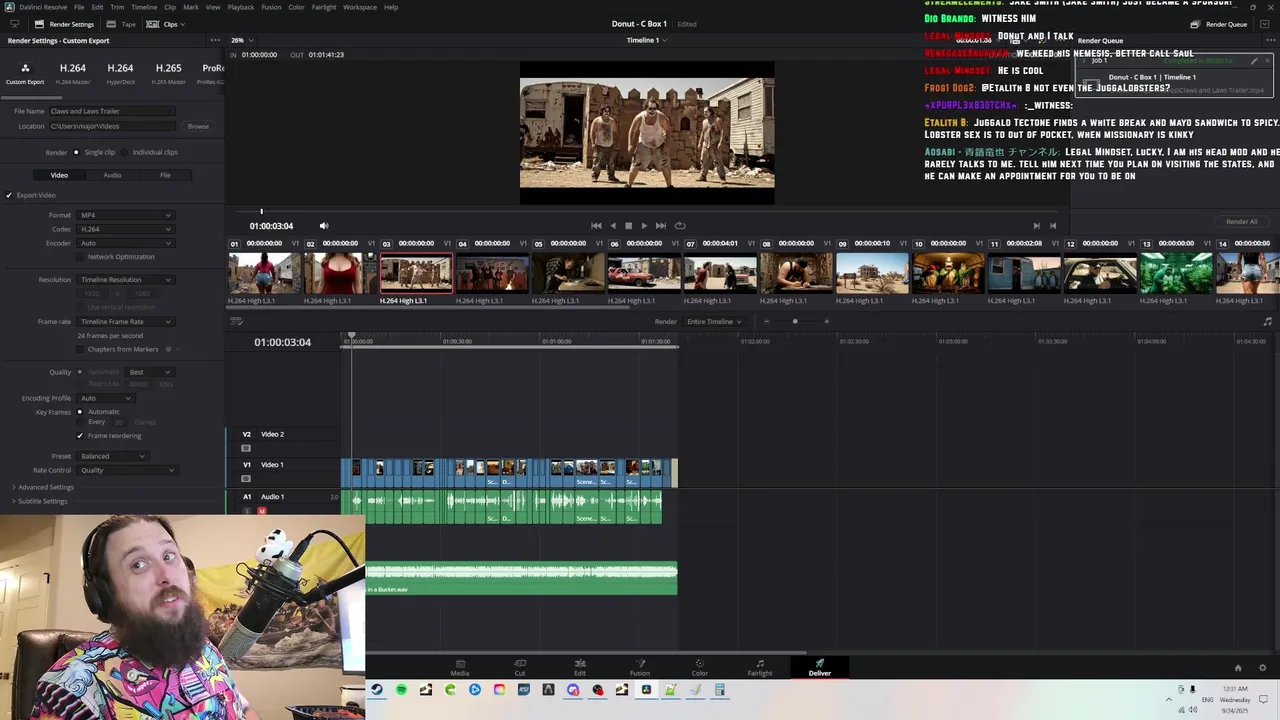Select Every N frames key frames radio

point(81,422)
